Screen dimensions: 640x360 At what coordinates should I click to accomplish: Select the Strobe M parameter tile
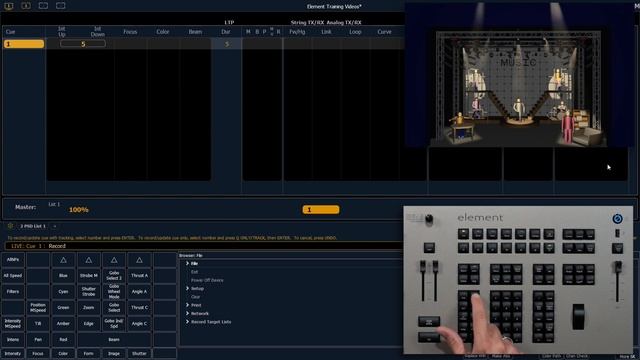coord(89,276)
